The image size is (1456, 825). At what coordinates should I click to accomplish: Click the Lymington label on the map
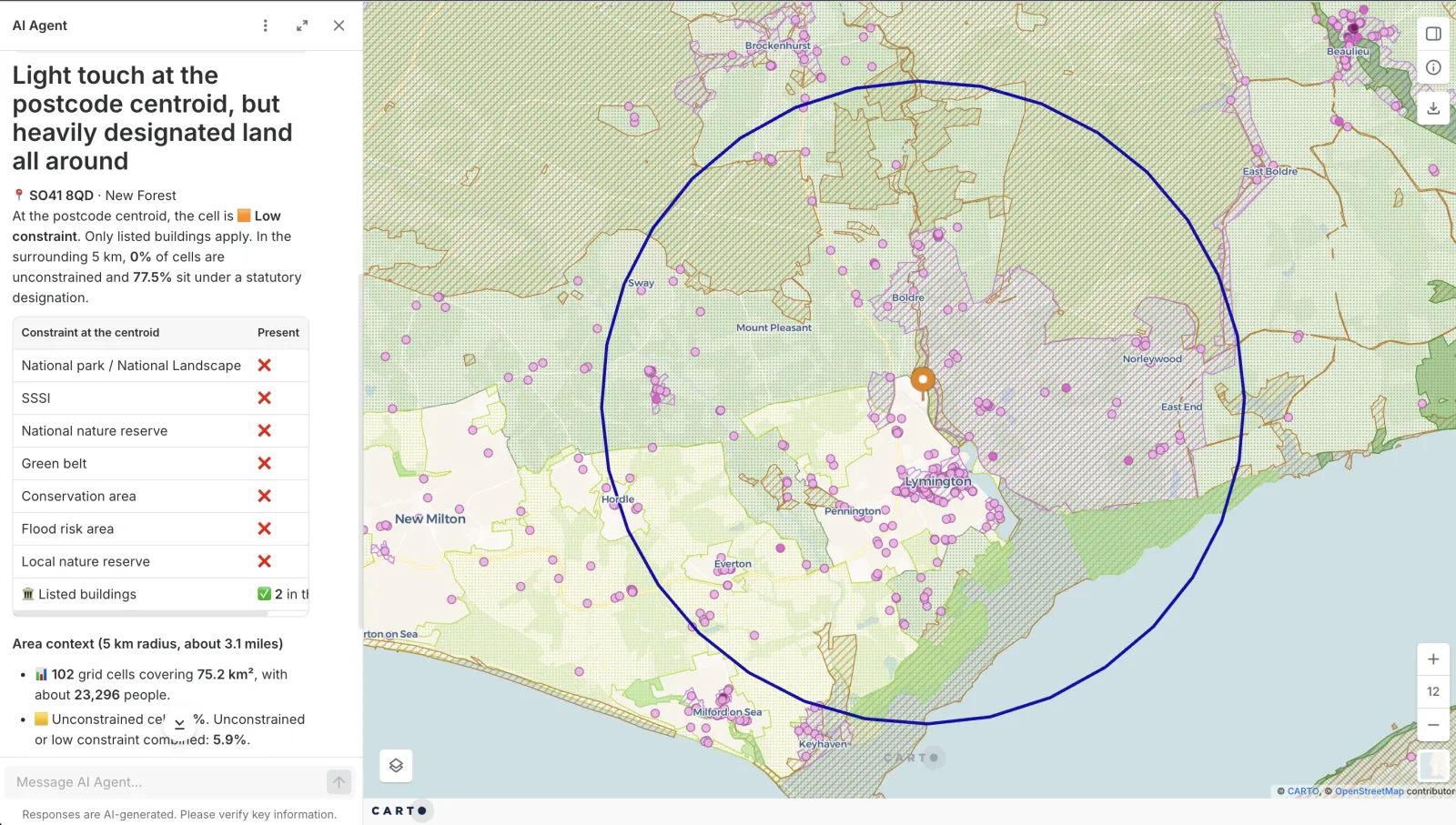(x=938, y=481)
